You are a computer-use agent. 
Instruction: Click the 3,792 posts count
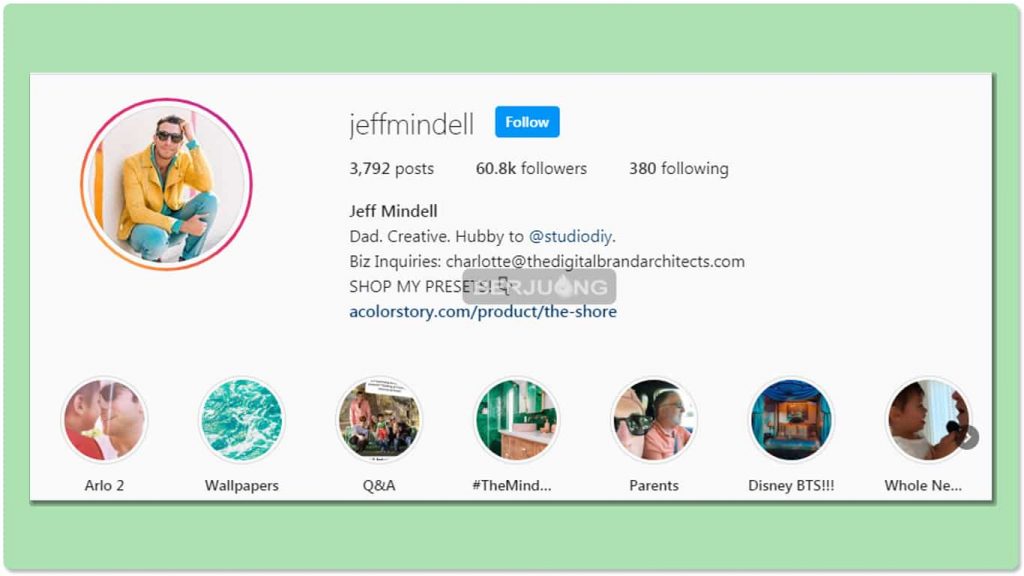coord(391,168)
